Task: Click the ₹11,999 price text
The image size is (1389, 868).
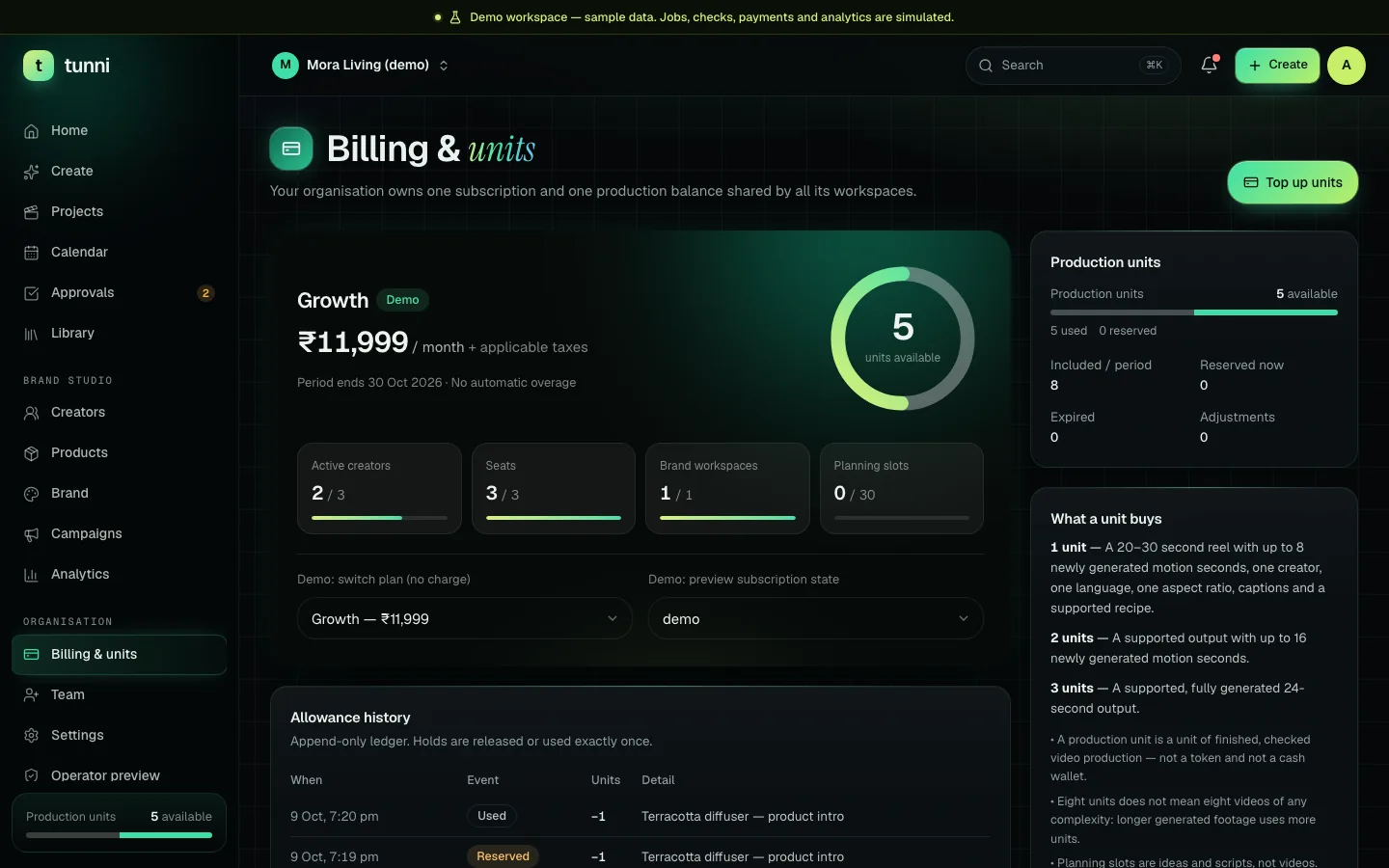Action: coord(353,342)
